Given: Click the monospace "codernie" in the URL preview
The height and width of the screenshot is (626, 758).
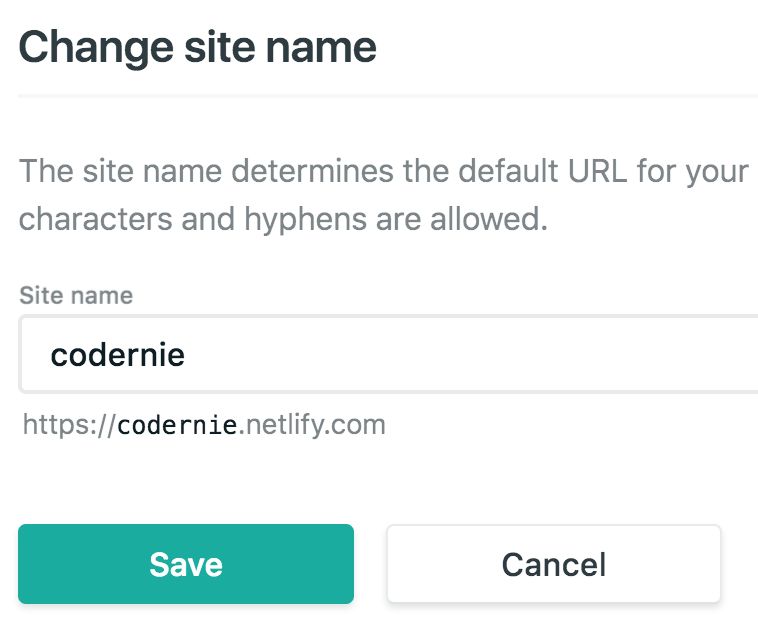Looking at the screenshot, I should [178, 425].
